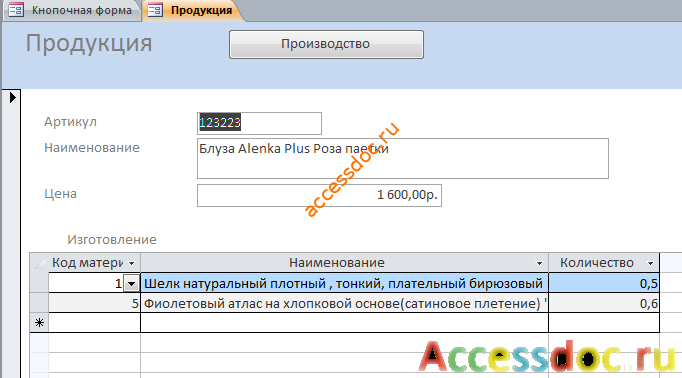Screen dimensions: 682x378
Task: Click the record selector arrow
Action: (x=12, y=97)
